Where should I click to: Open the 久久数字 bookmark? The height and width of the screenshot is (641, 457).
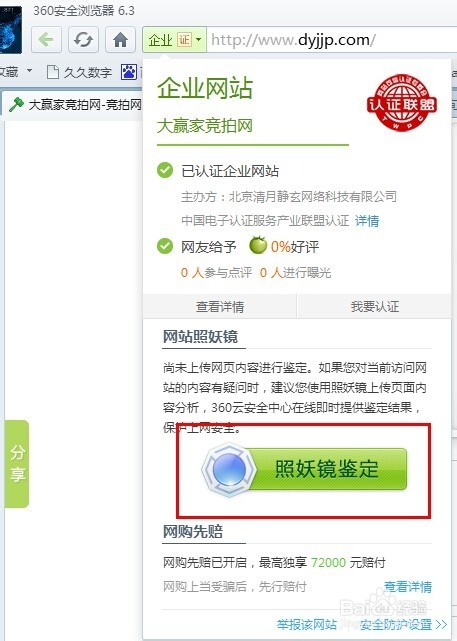tap(79, 72)
